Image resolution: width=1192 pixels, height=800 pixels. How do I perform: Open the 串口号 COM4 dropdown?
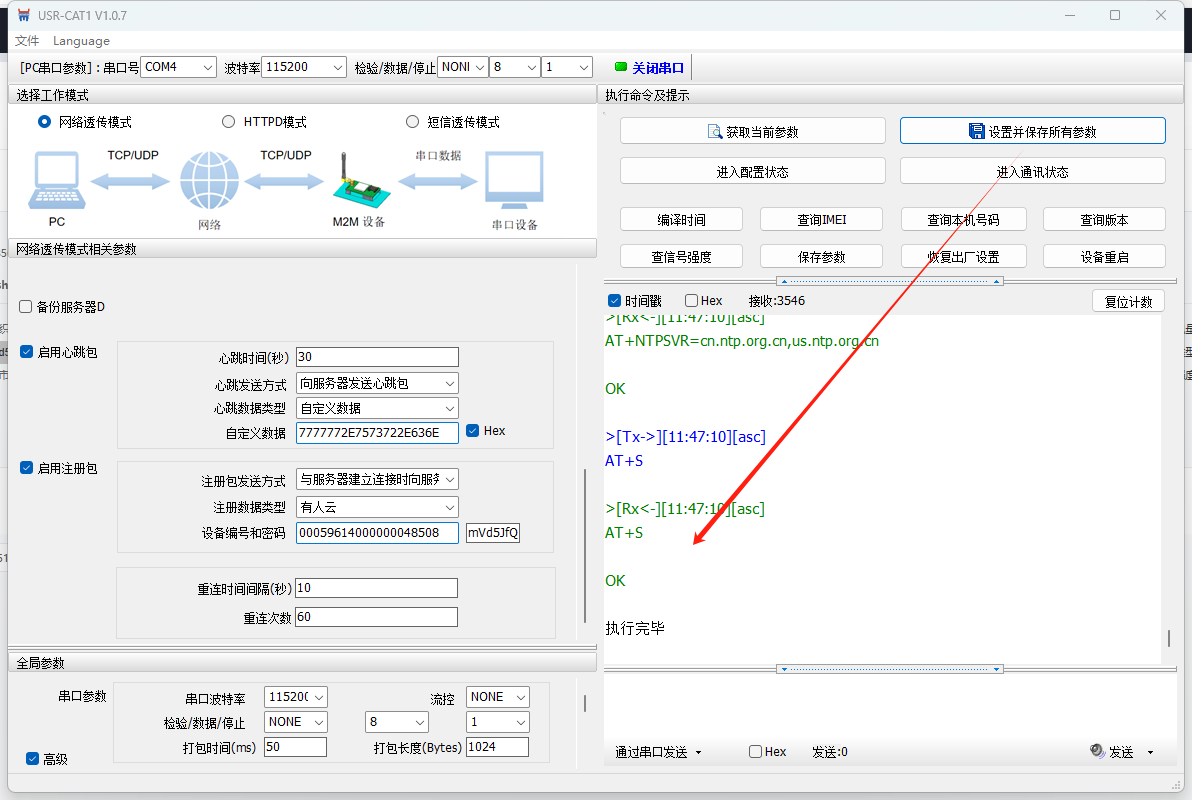[x=178, y=67]
